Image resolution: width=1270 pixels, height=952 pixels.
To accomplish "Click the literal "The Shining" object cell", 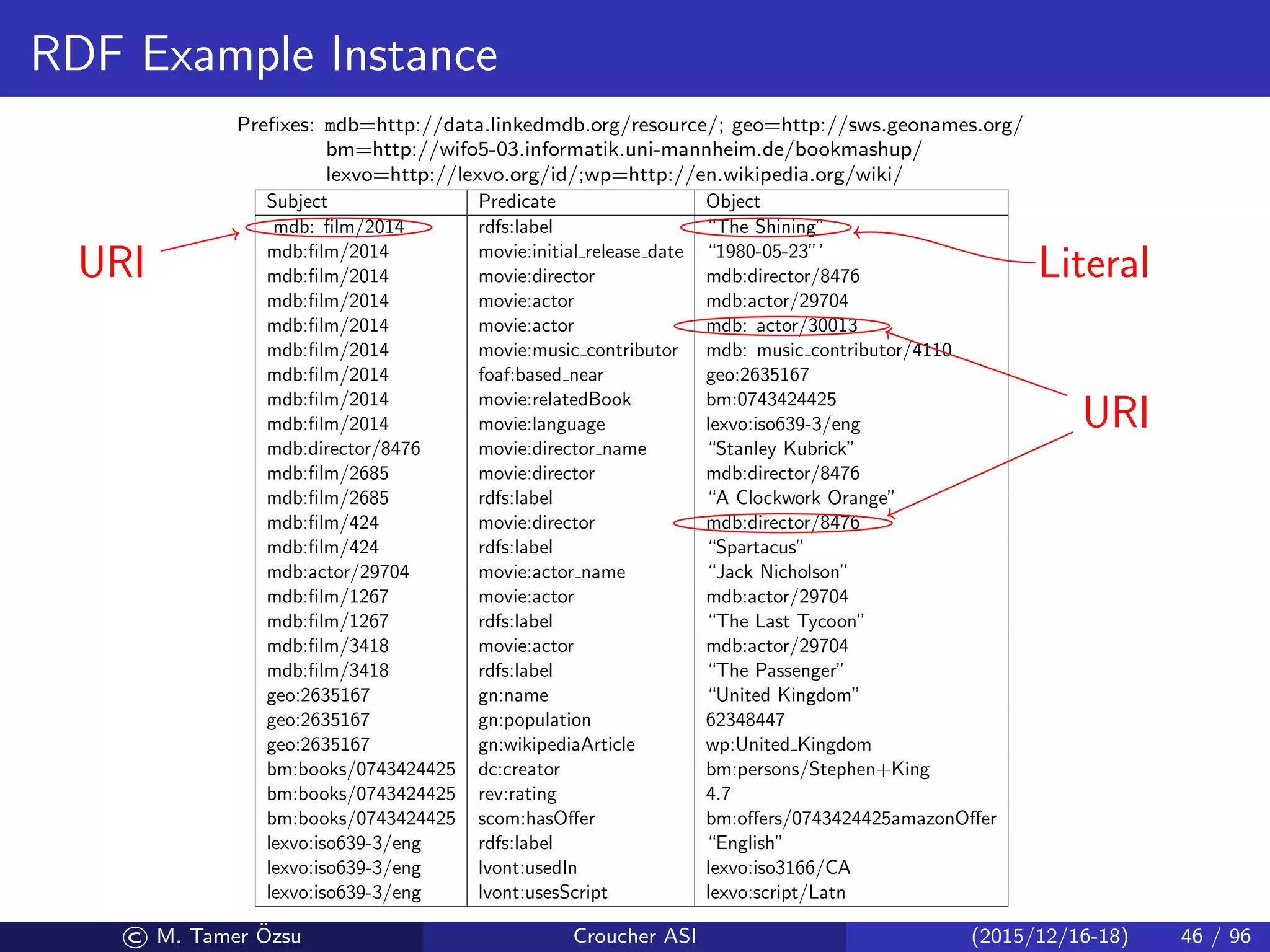I will point(766,227).
